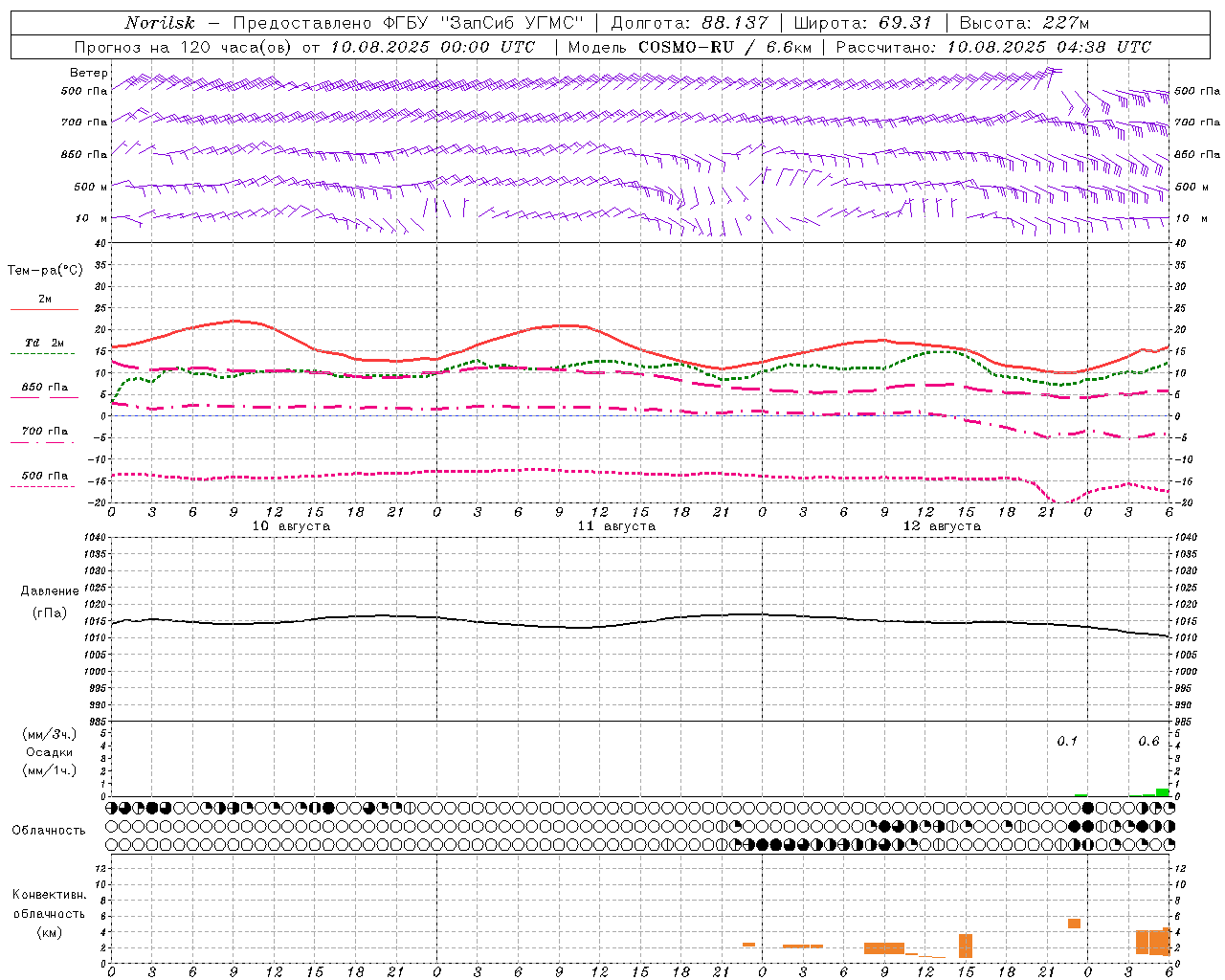Click the Облачность cloud cover label
The image size is (1225, 980).
(49, 831)
